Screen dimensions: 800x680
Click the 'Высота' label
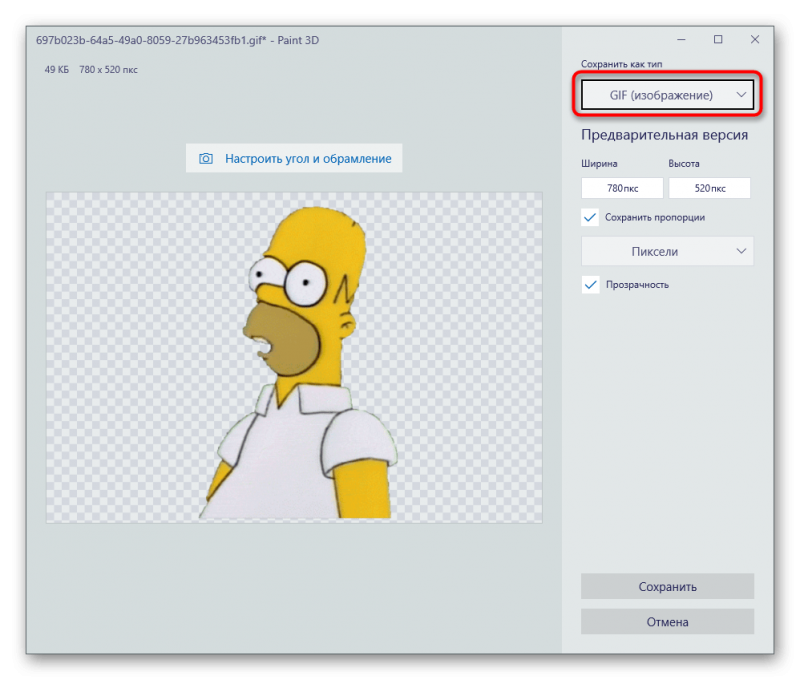point(684,164)
